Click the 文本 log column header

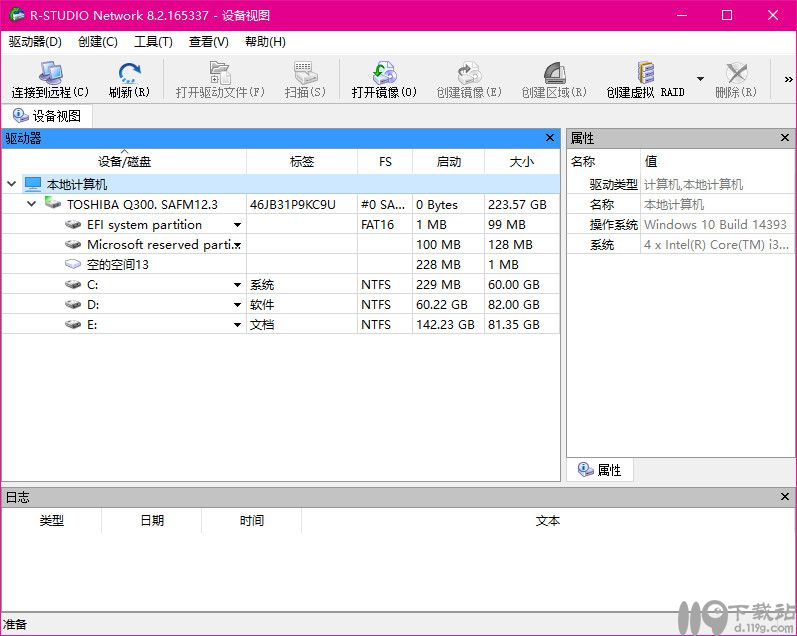548,521
